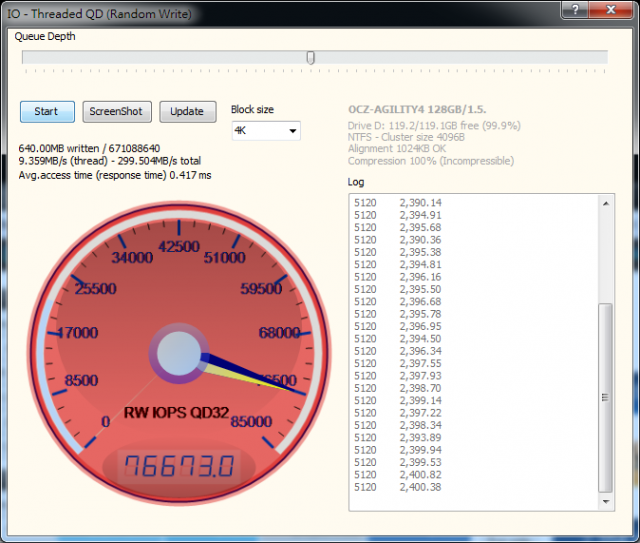Click the log entry 2,395.68
Screen dimensions: 640x543
click(420, 227)
